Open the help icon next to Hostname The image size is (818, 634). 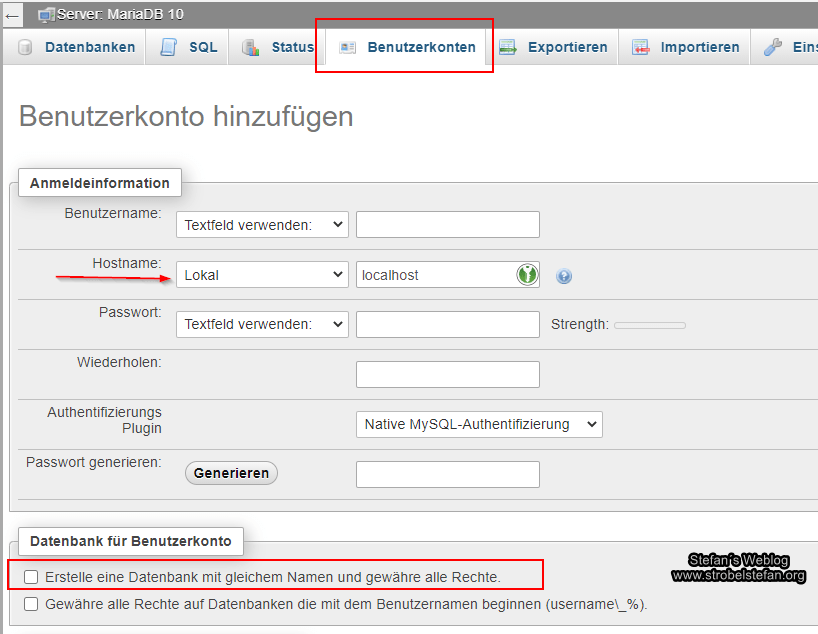pyautogui.click(x=563, y=275)
